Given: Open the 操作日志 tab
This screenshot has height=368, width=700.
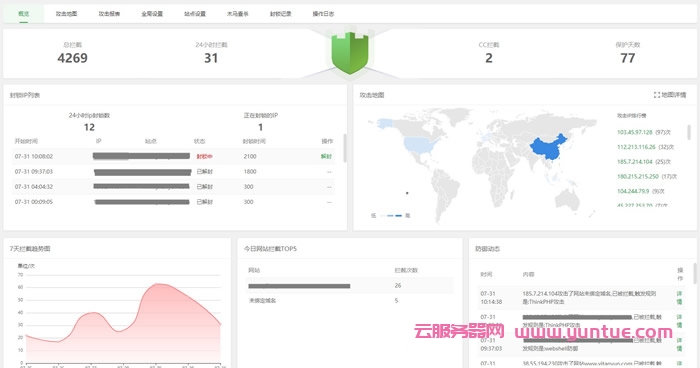Looking at the screenshot, I should coord(323,14).
